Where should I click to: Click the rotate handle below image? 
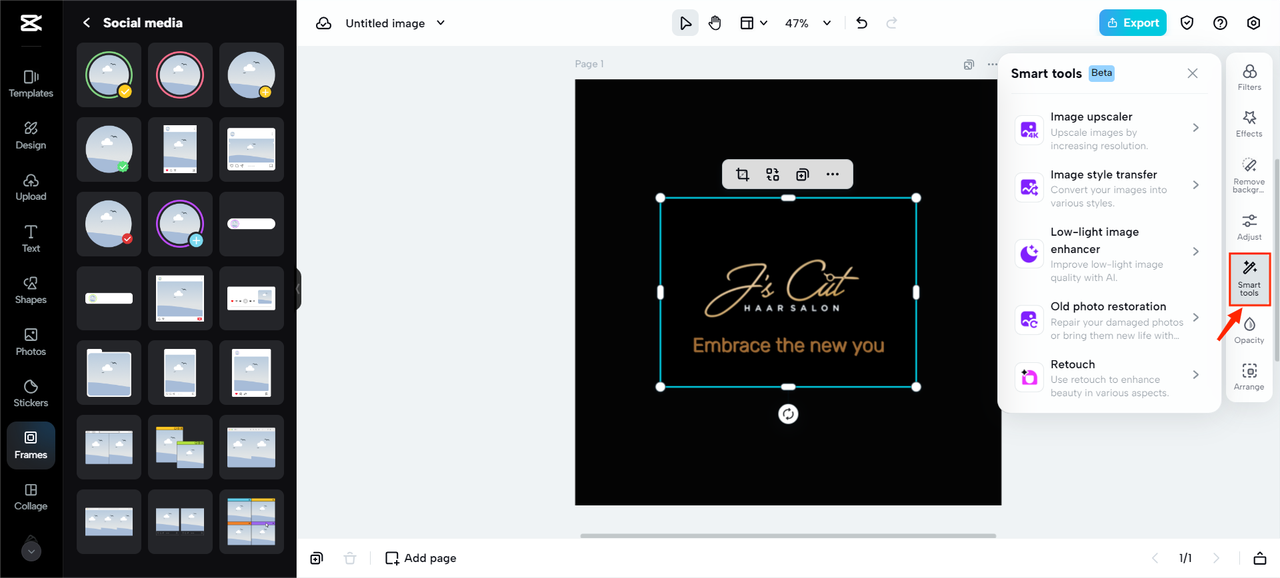788,413
